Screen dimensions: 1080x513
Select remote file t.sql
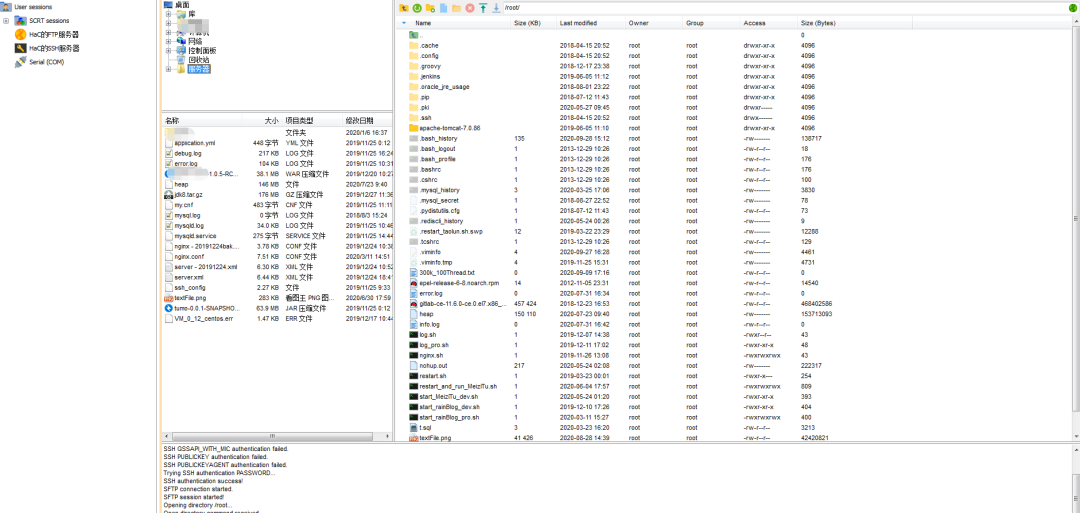[x=419, y=428]
